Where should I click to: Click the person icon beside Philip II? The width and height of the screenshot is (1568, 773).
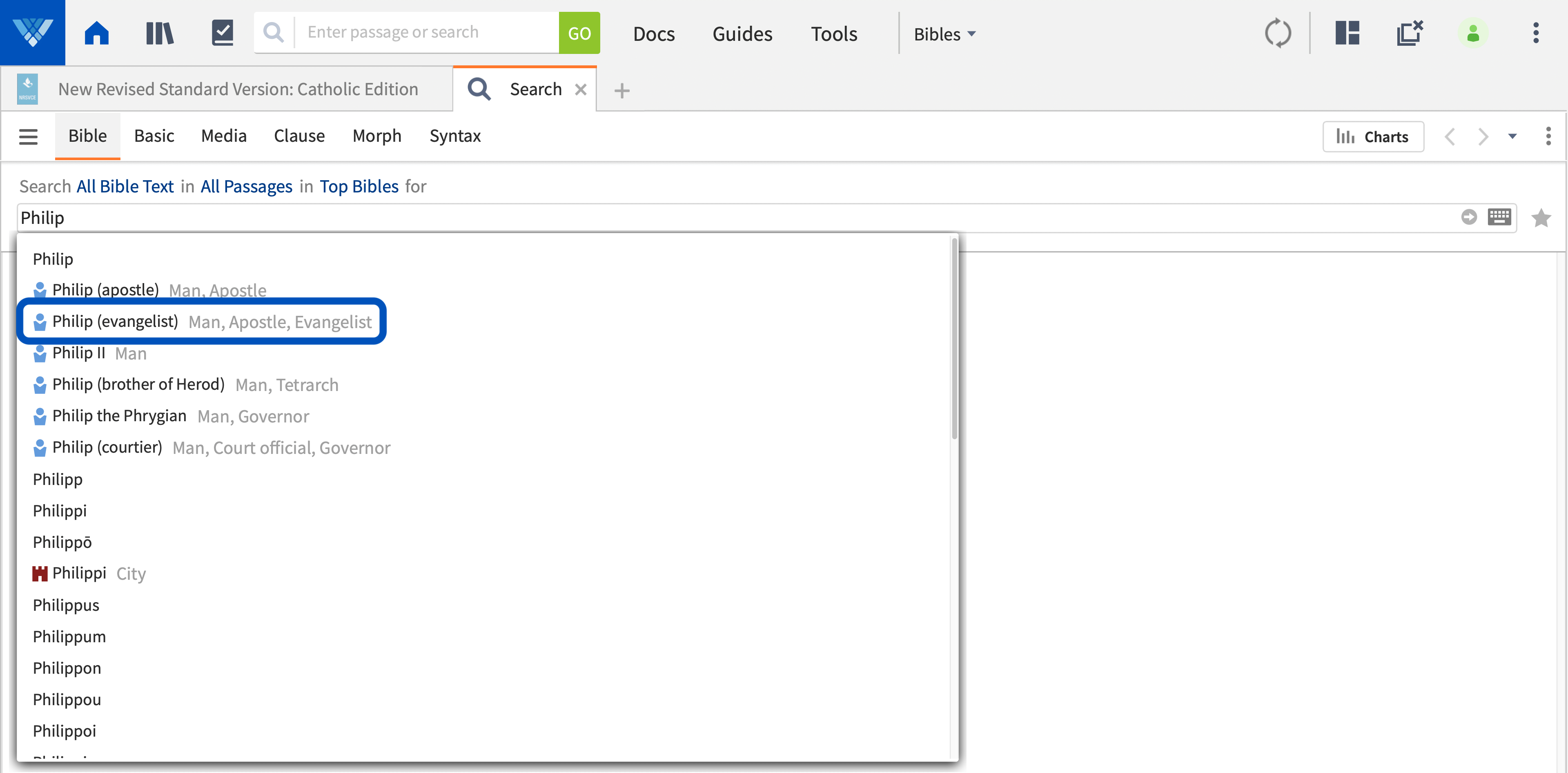(40, 353)
